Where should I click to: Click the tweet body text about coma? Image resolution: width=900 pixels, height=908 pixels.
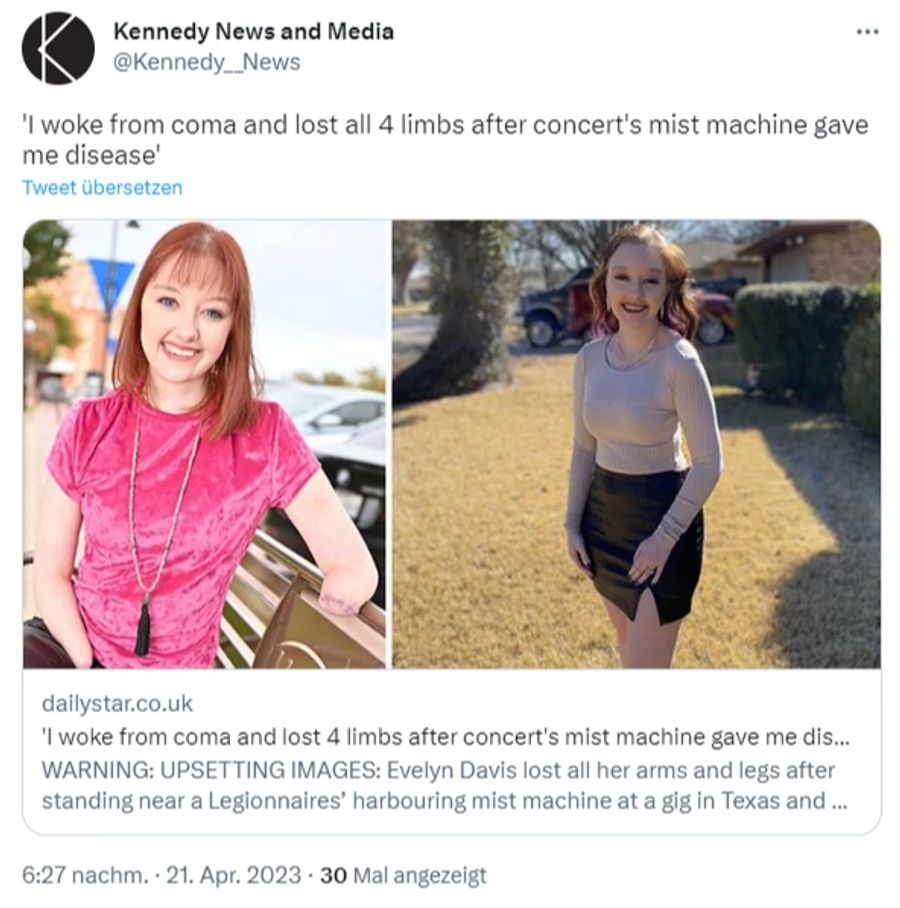pos(445,140)
